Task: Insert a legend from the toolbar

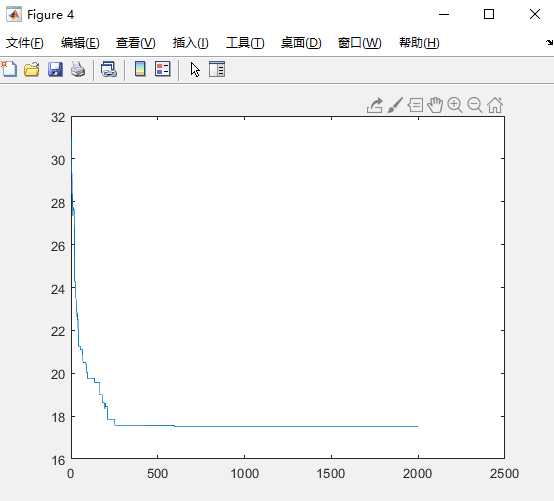Action: point(163,69)
